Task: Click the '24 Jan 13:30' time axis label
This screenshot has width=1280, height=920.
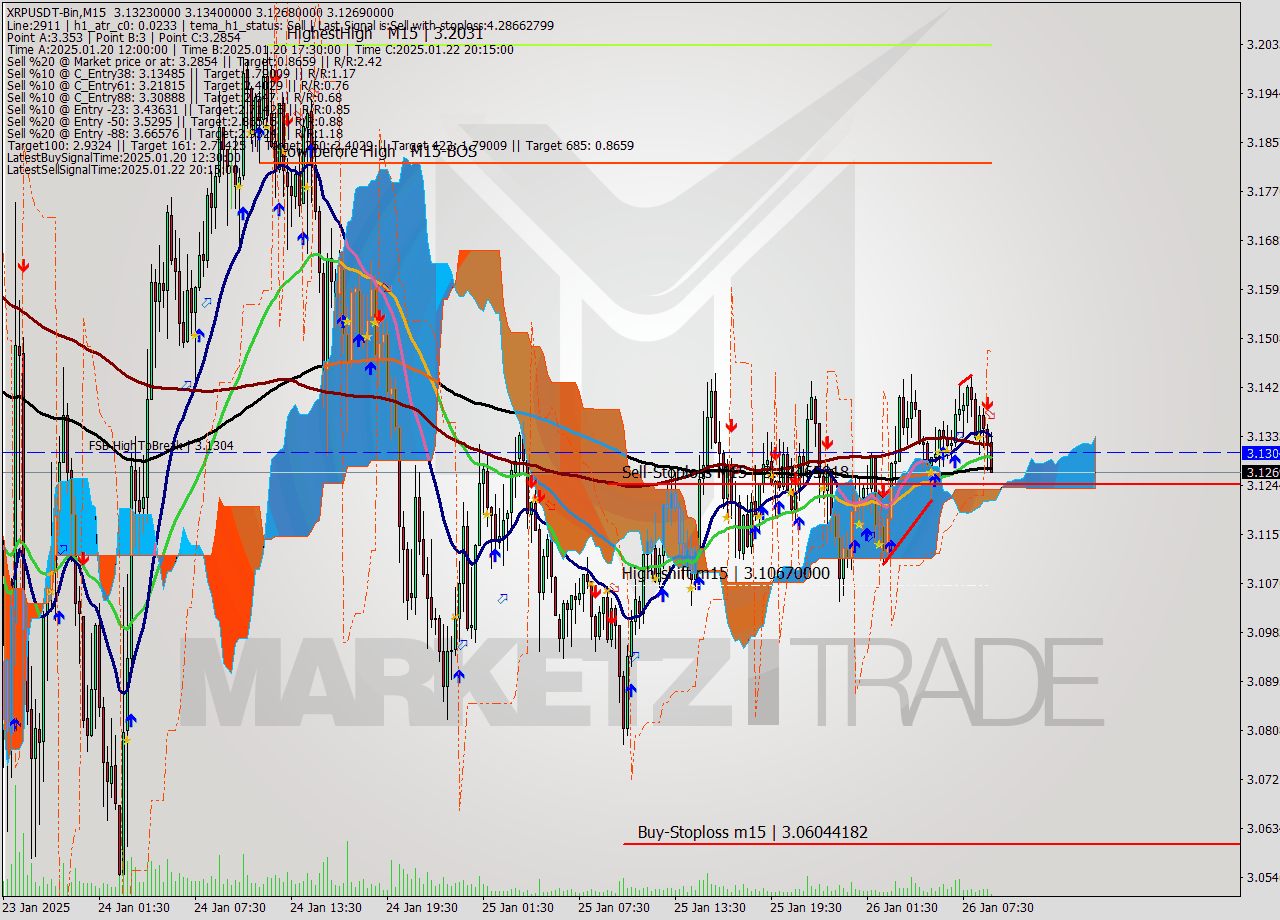Action: pos(325,908)
